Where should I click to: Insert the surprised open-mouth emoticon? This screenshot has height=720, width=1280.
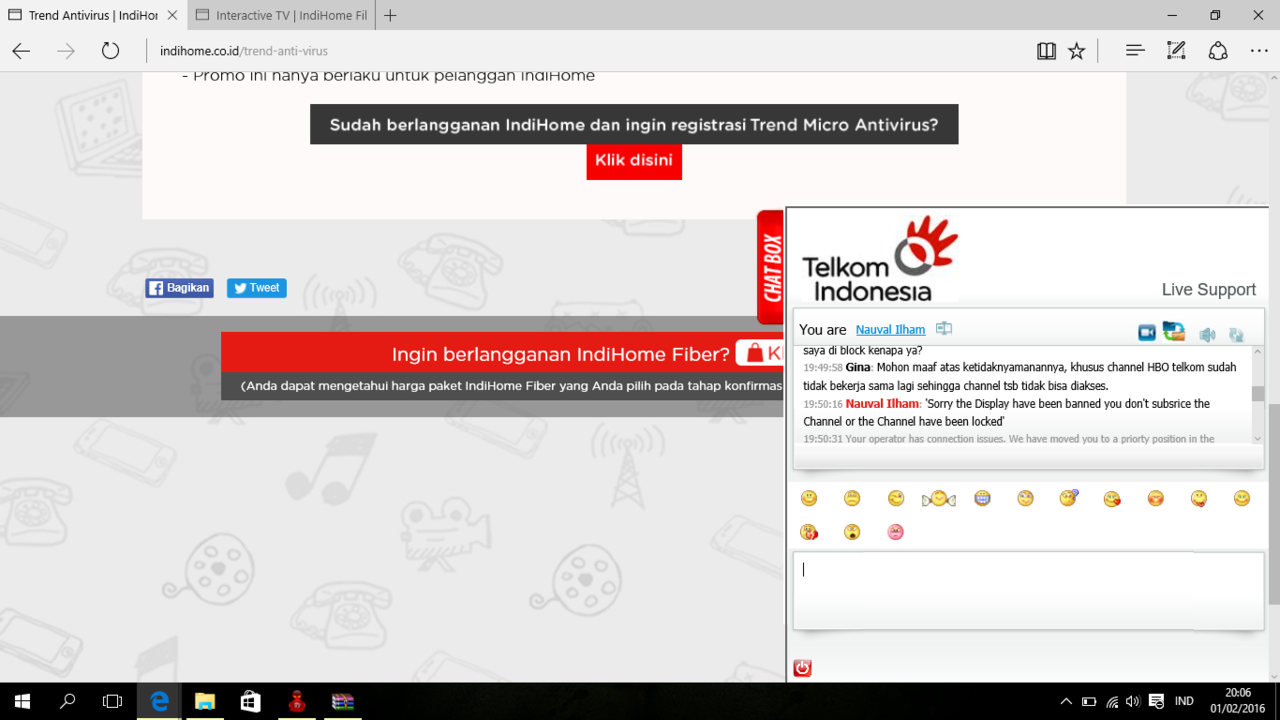click(x=852, y=532)
